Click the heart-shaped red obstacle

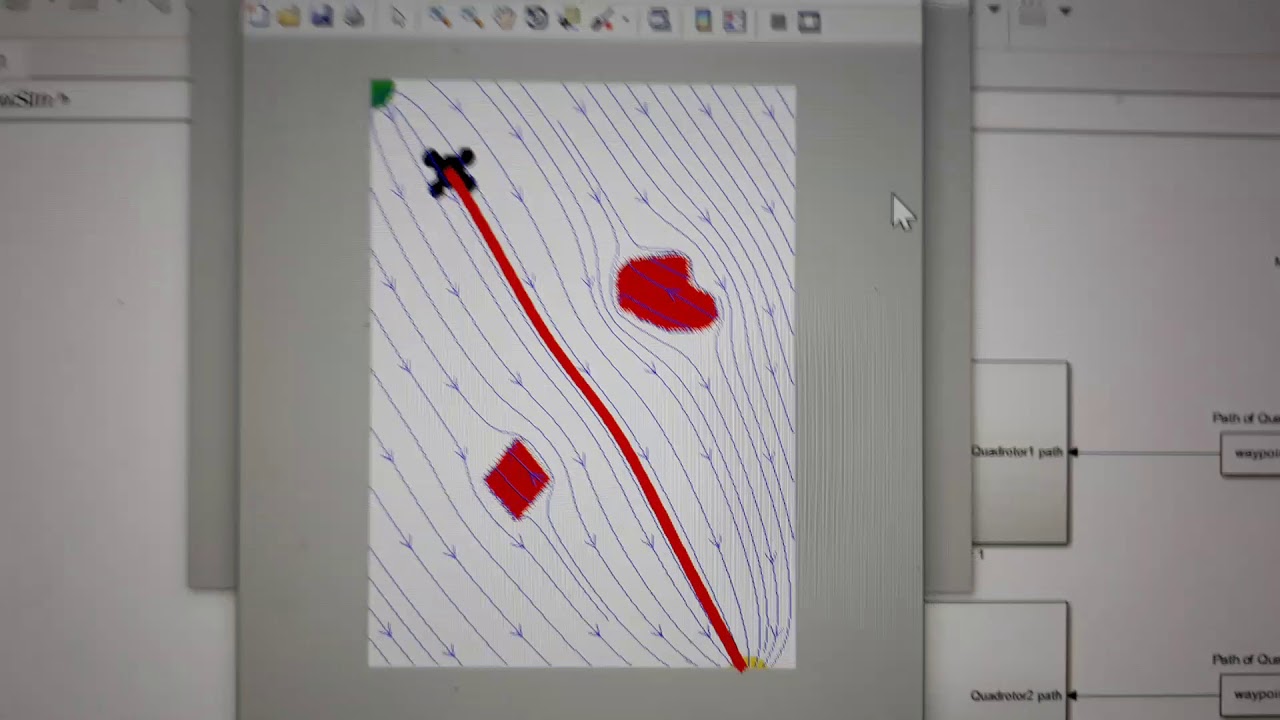(x=665, y=293)
